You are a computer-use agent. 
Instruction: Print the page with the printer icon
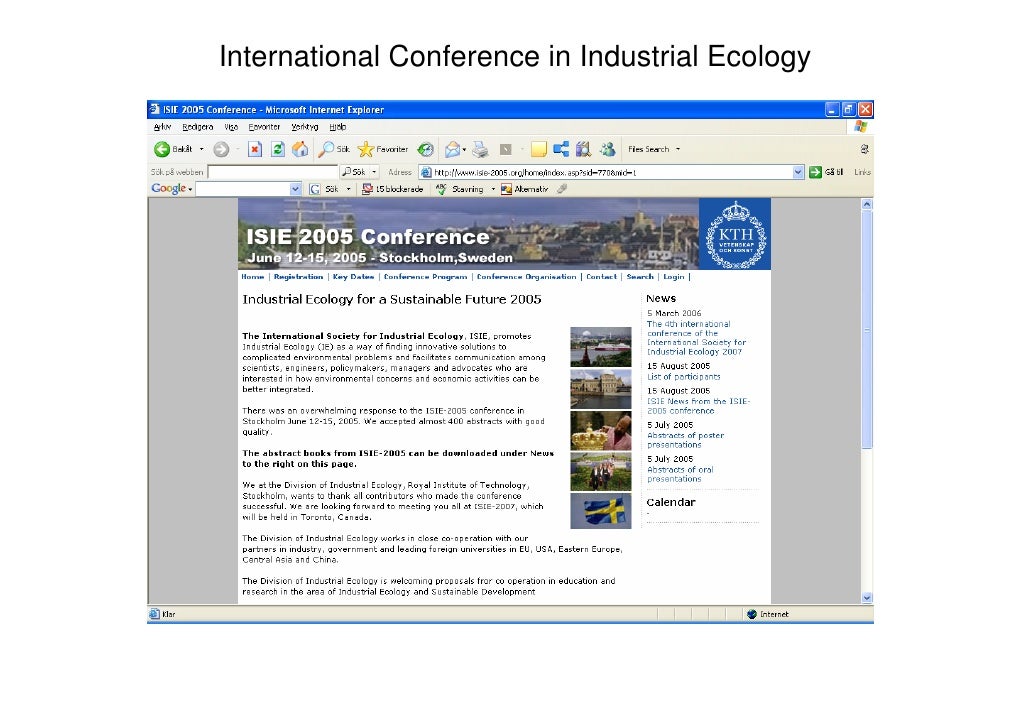coord(480,150)
